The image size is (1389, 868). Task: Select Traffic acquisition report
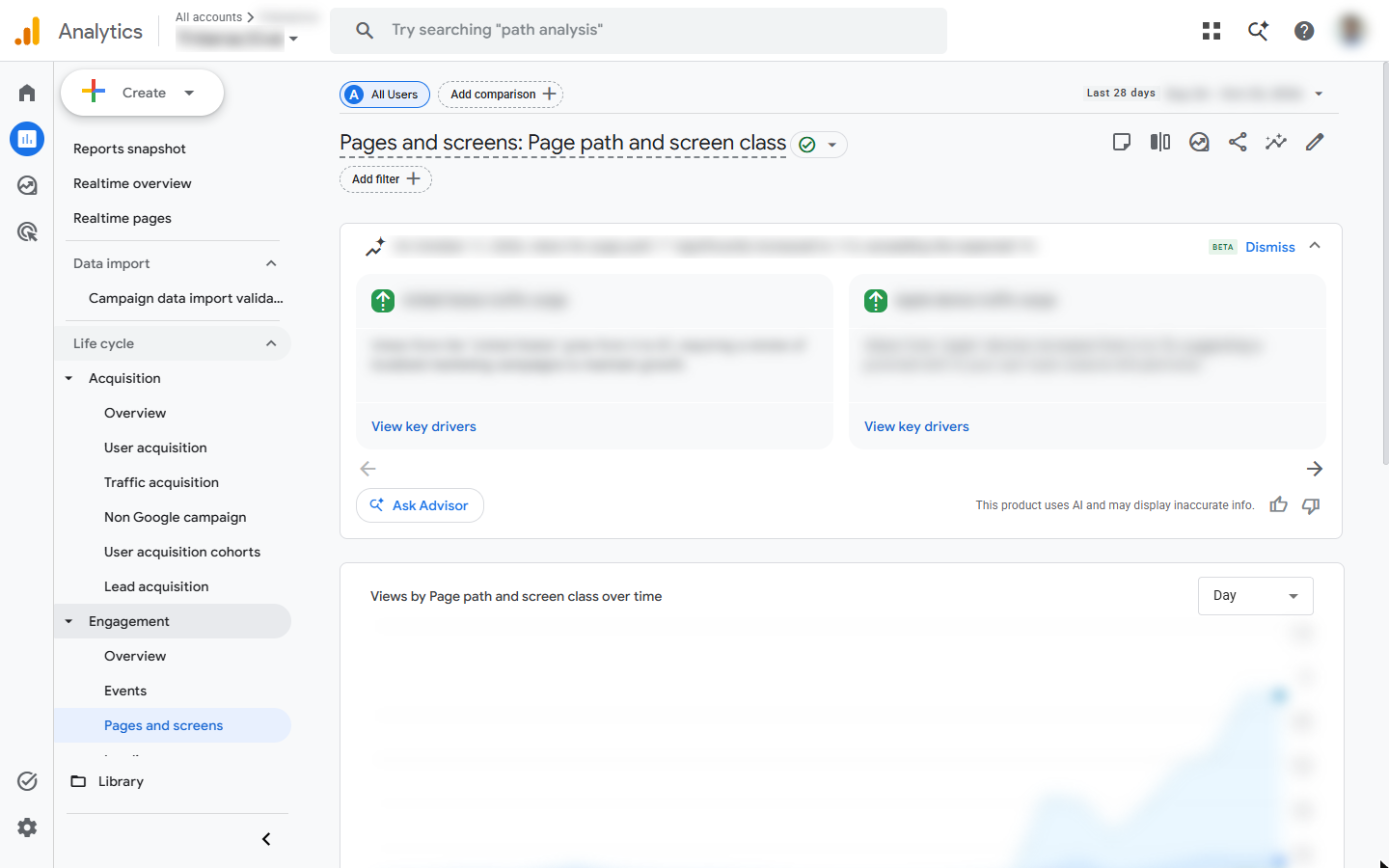[161, 483]
